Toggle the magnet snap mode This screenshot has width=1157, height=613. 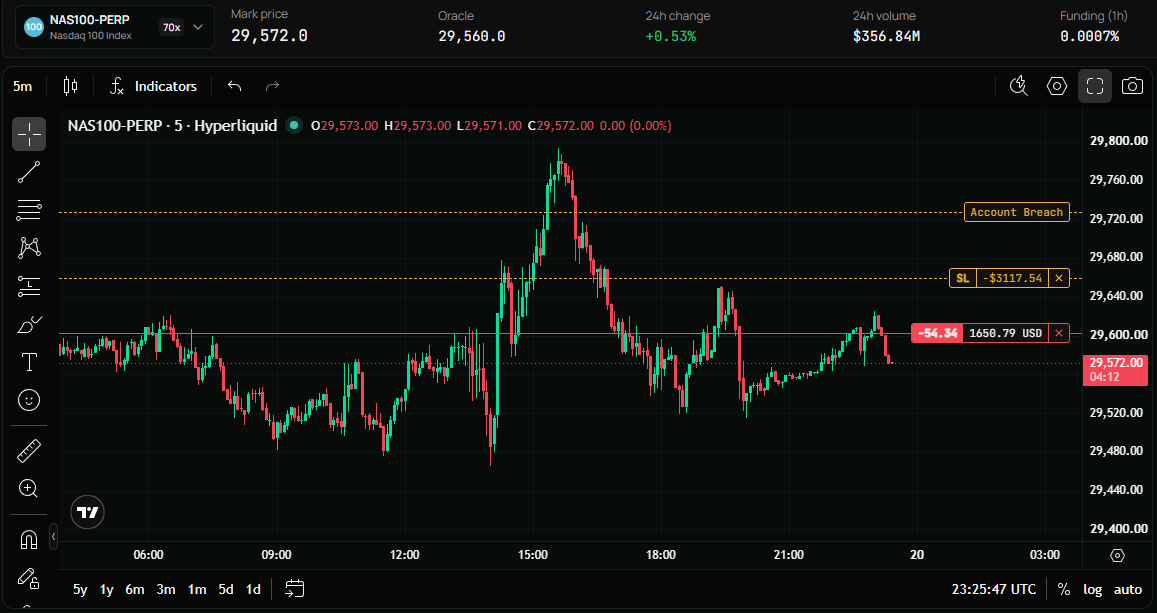(x=29, y=540)
